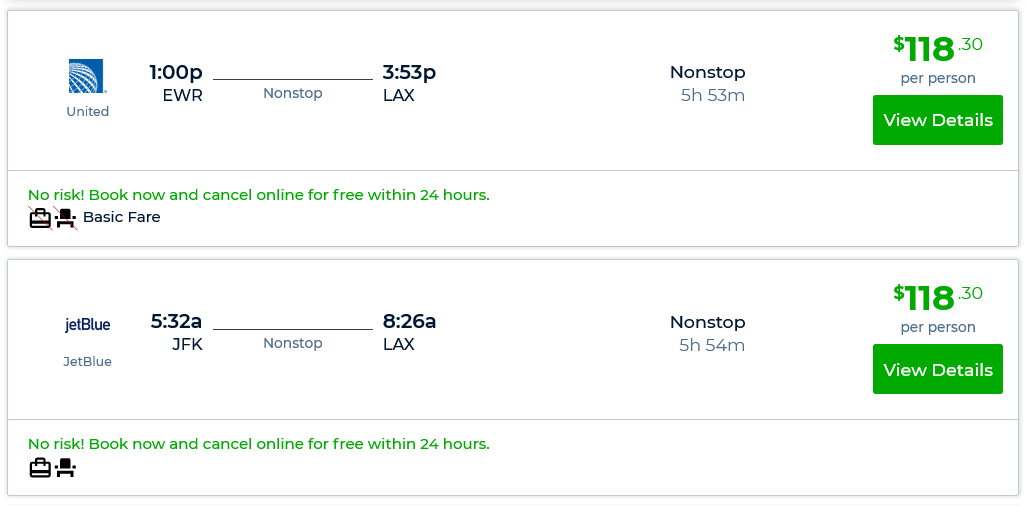Click the EWR airport code

point(183,96)
